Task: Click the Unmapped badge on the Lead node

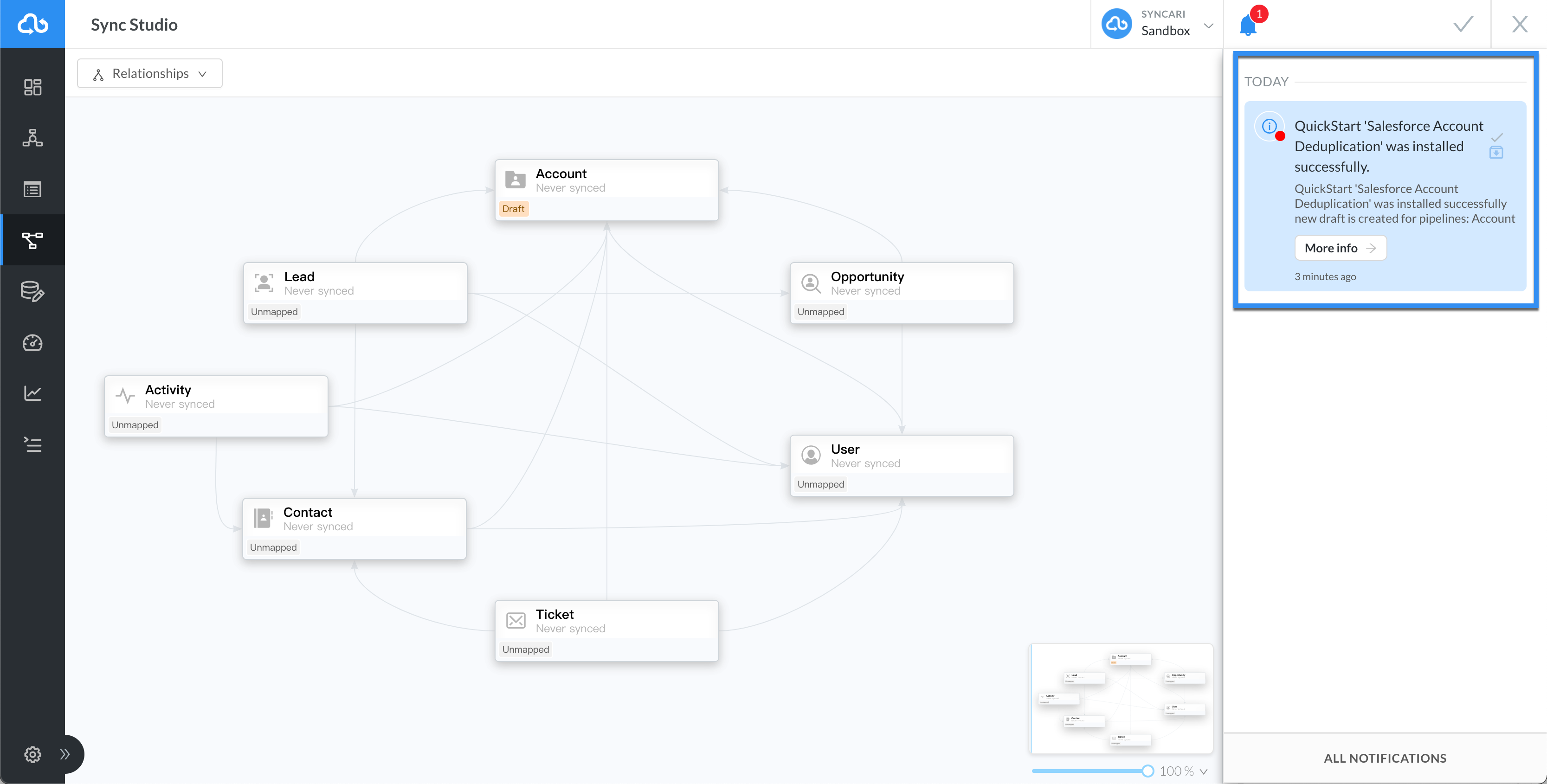Action: click(274, 312)
